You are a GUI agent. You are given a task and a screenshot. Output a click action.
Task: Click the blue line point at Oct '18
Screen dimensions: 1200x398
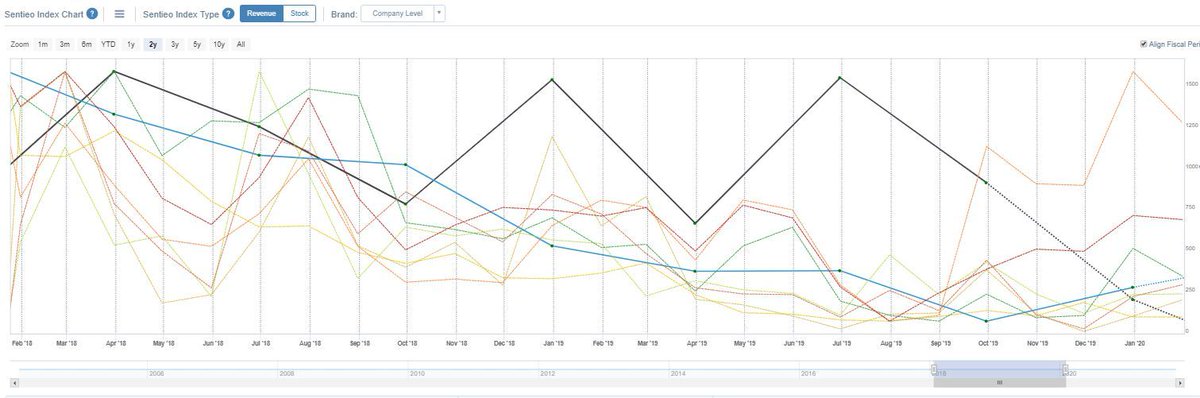click(405, 164)
